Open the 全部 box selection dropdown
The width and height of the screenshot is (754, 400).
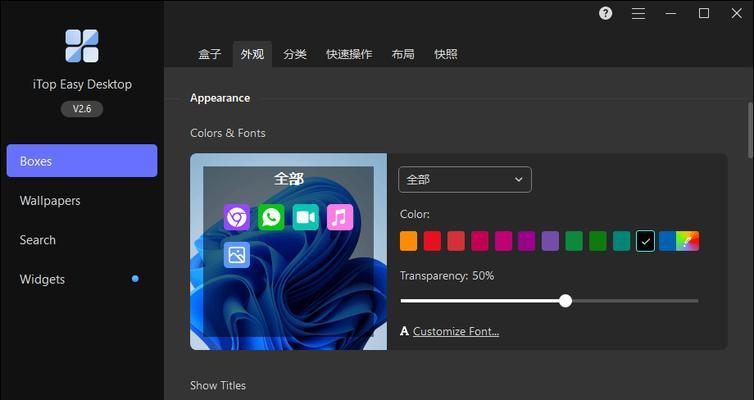(x=465, y=179)
